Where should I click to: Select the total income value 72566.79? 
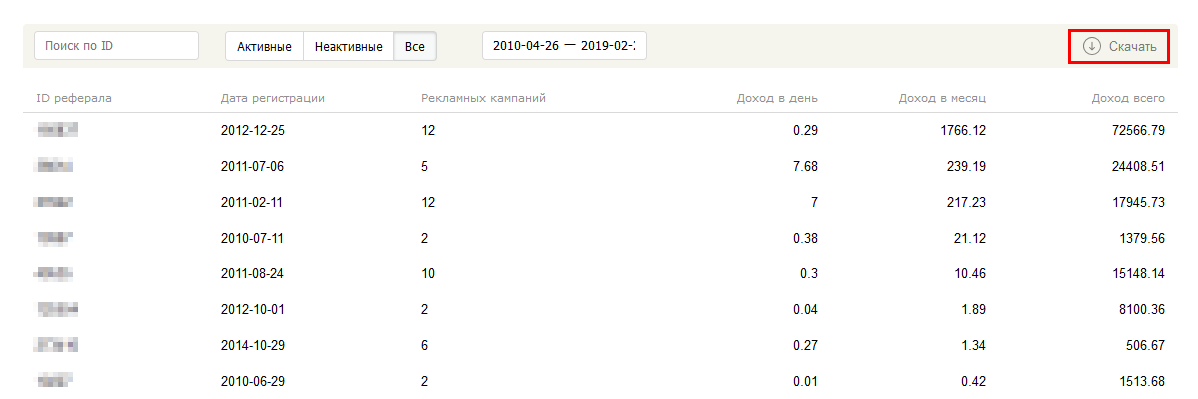tap(1138, 130)
